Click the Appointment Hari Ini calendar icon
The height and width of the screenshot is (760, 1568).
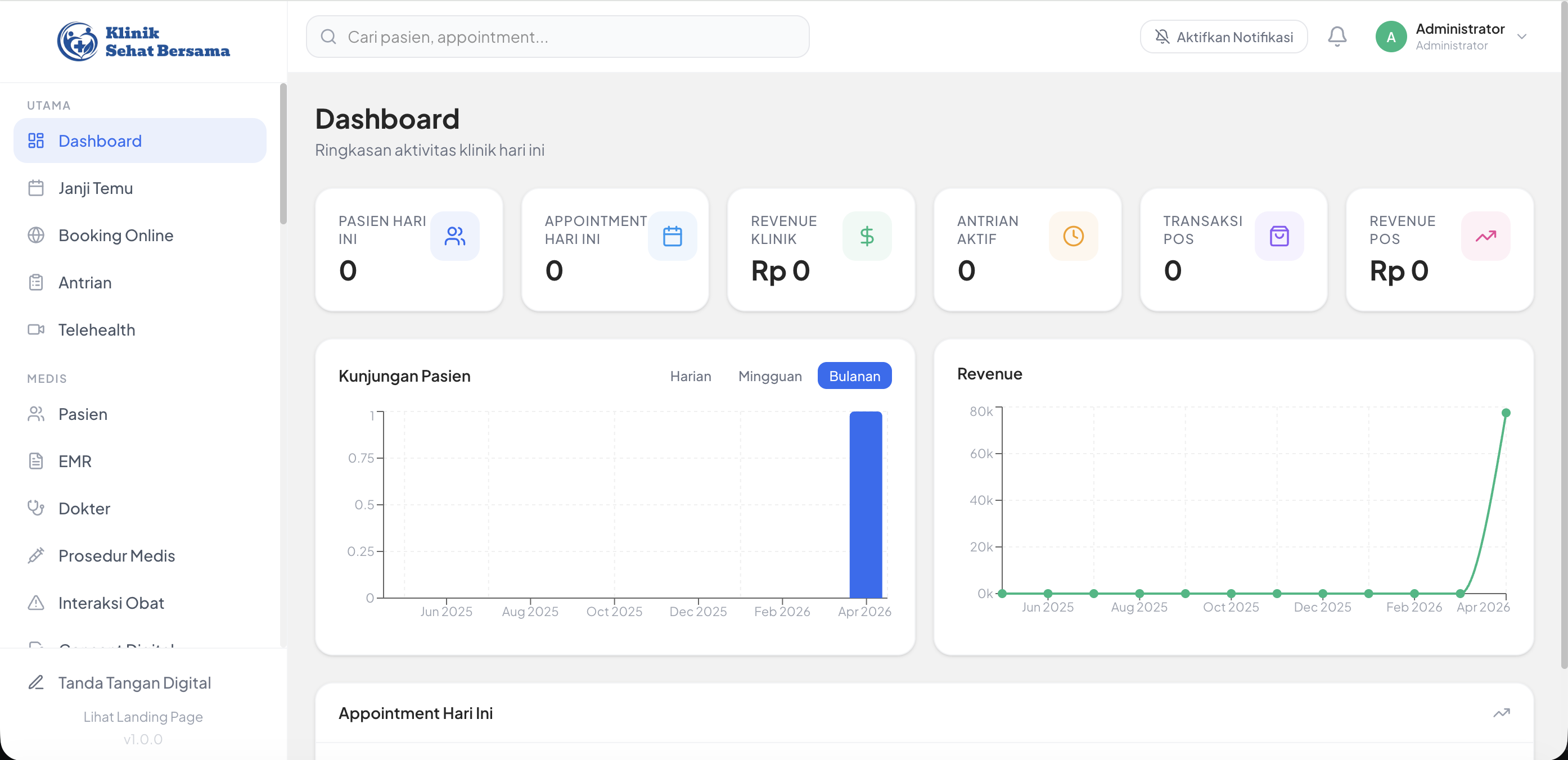point(672,236)
